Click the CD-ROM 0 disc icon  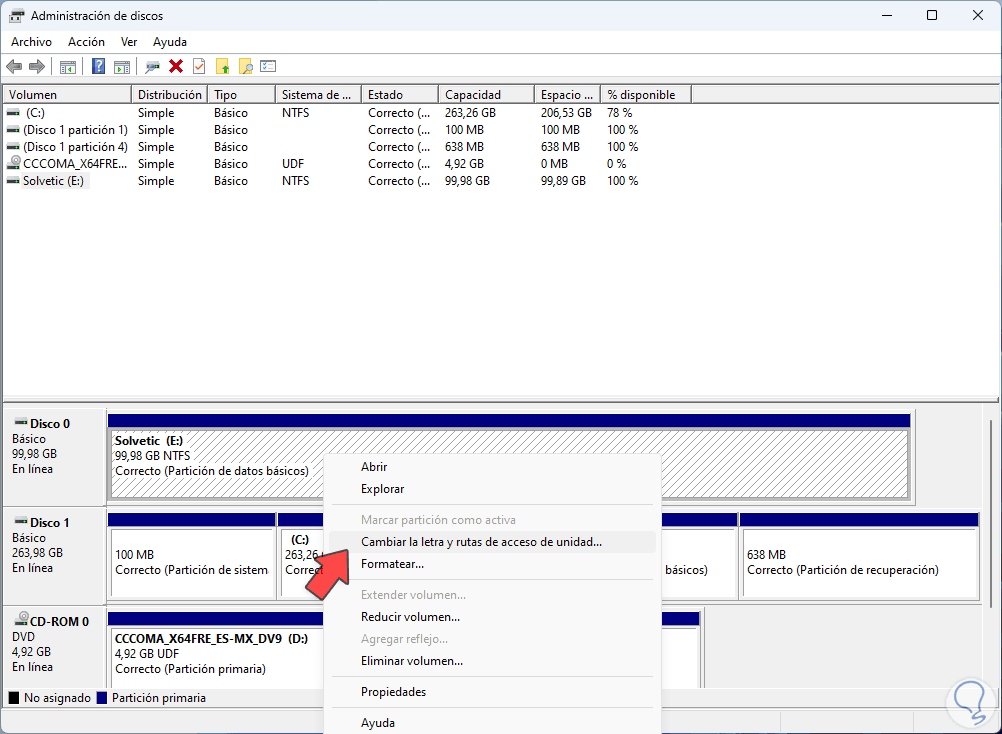[22, 619]
